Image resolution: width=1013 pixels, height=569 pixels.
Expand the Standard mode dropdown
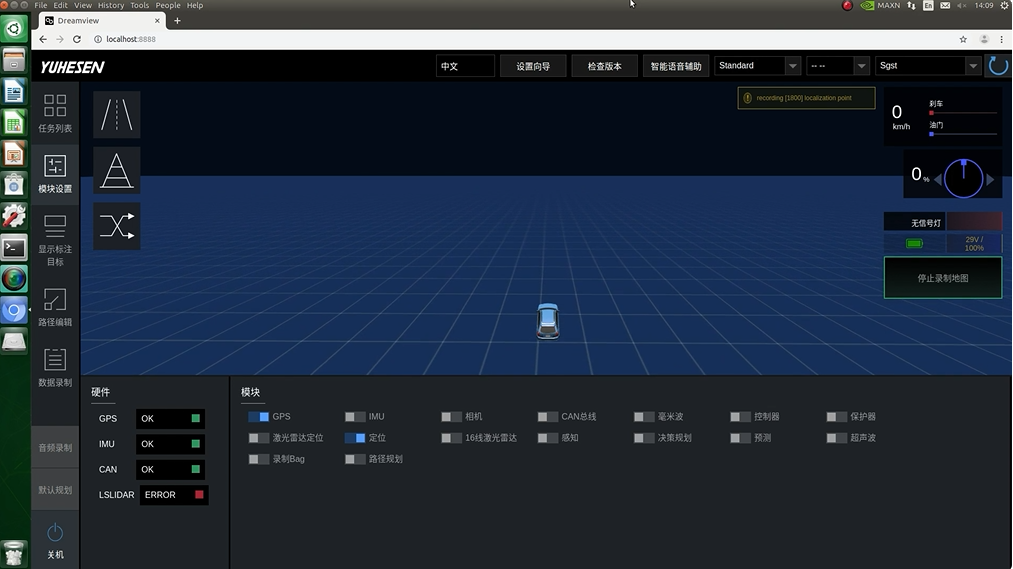click(x=757, y=66)
